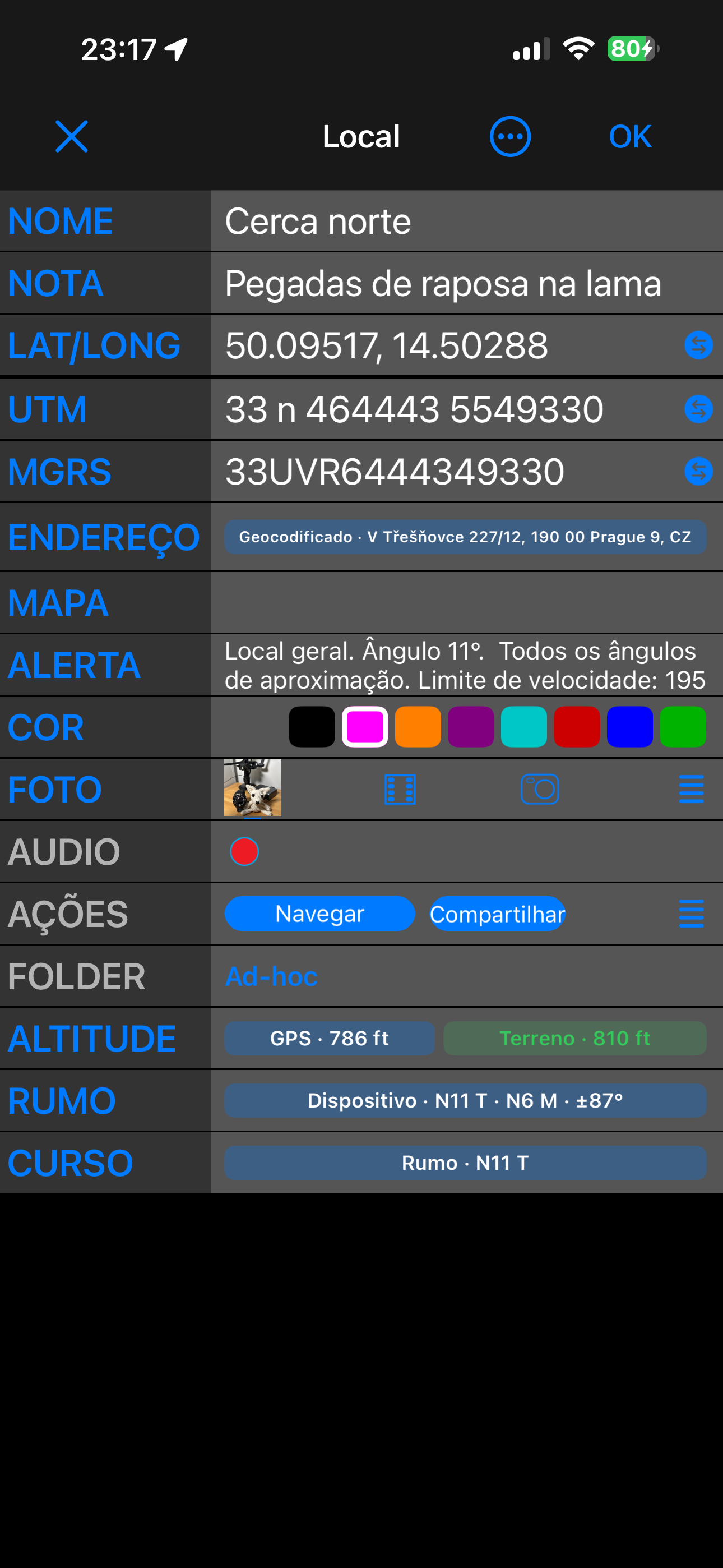The height and width of the screenshot is (1568, 723).
Task: Open the AÇÕES row list menu icon
Action: [x=690, y=914]
